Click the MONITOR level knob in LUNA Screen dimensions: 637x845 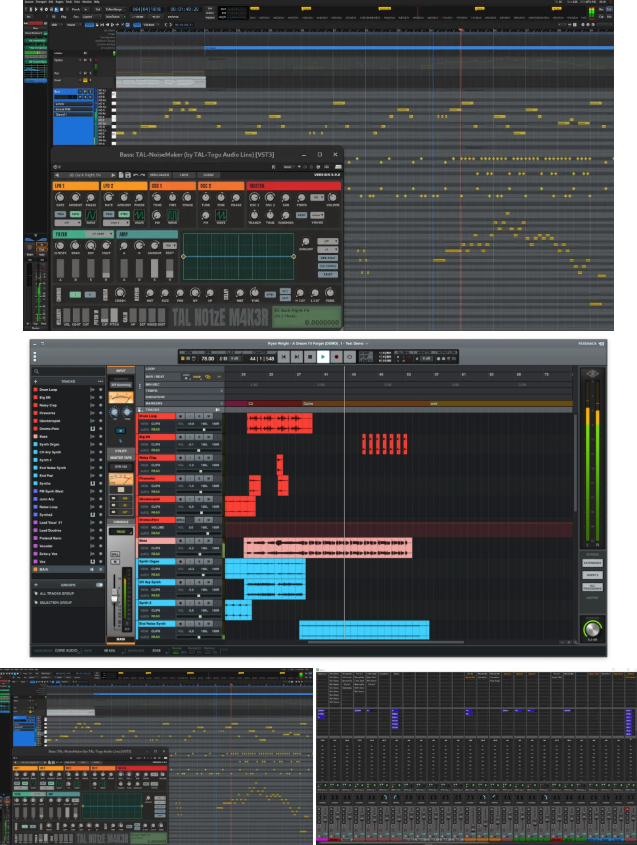[x=592, y=628]
